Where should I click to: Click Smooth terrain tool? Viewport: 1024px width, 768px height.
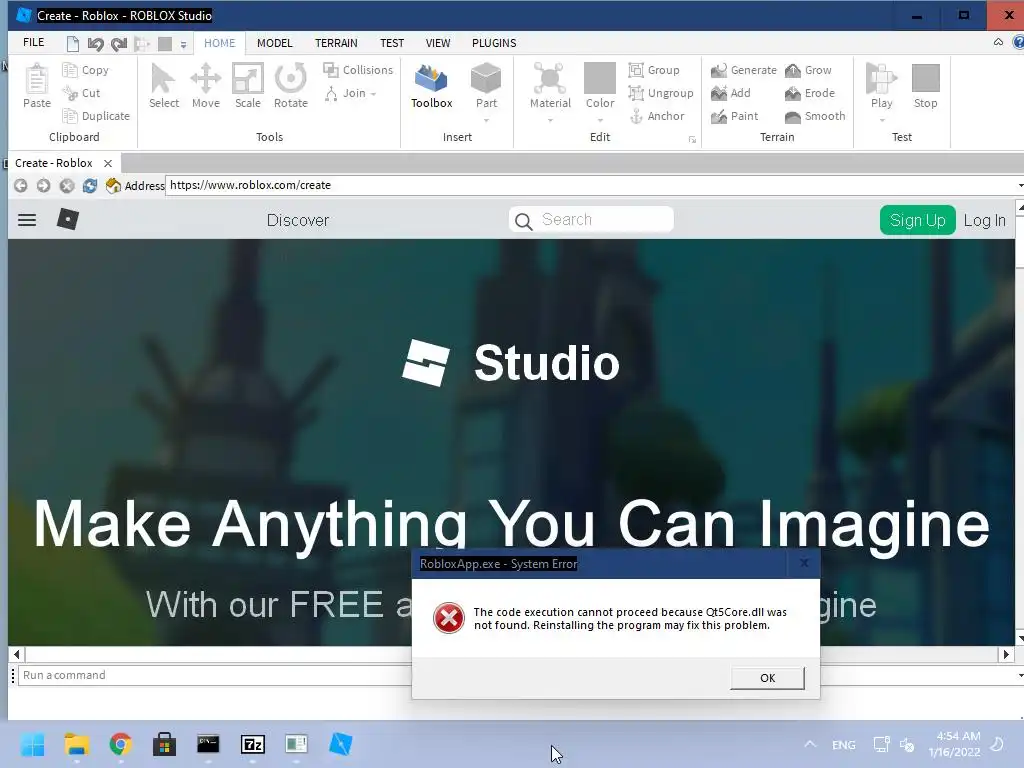click(x=815, y=116)
